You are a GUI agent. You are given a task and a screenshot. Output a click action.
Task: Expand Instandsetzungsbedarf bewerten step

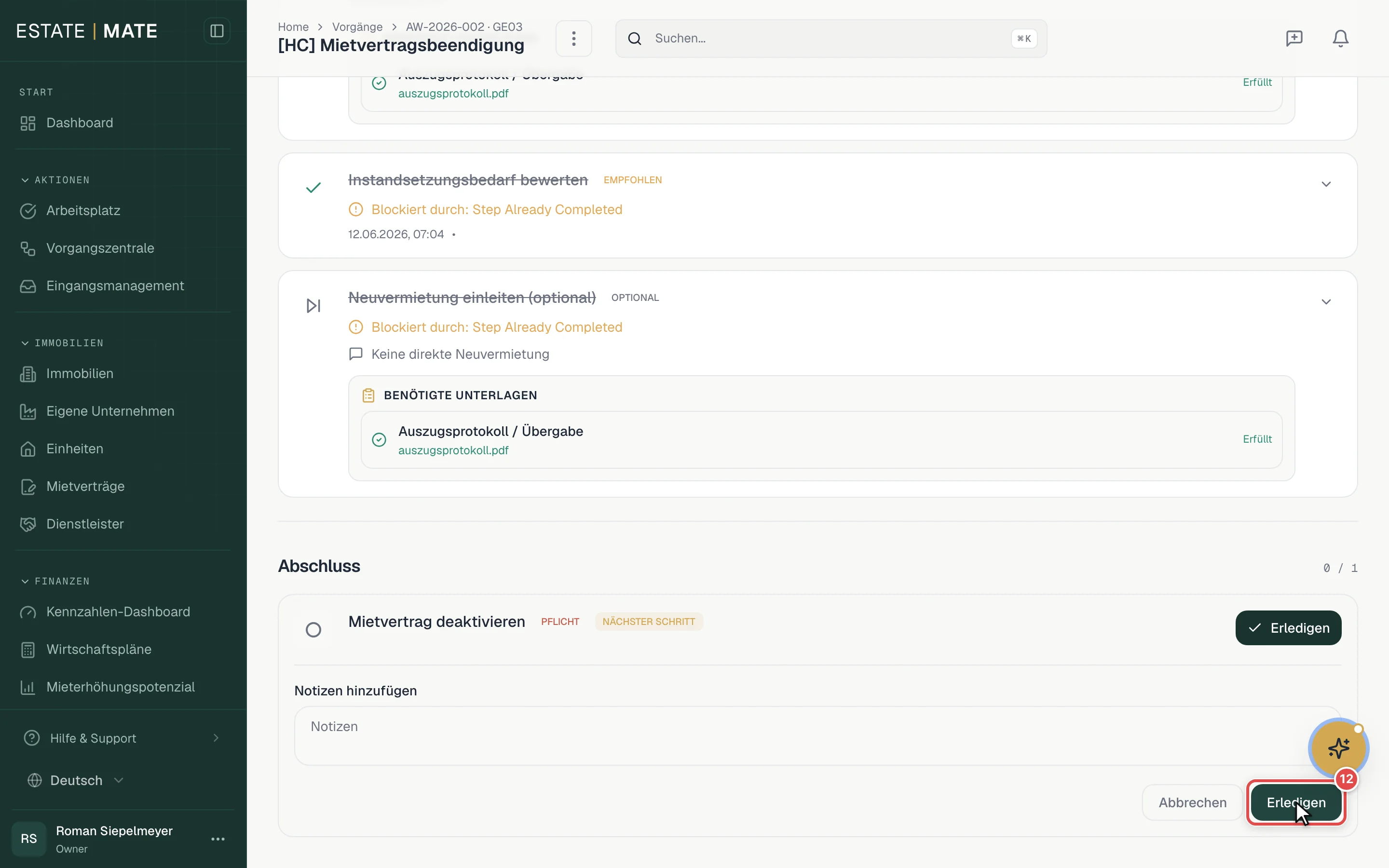(x=1326, y=184)
